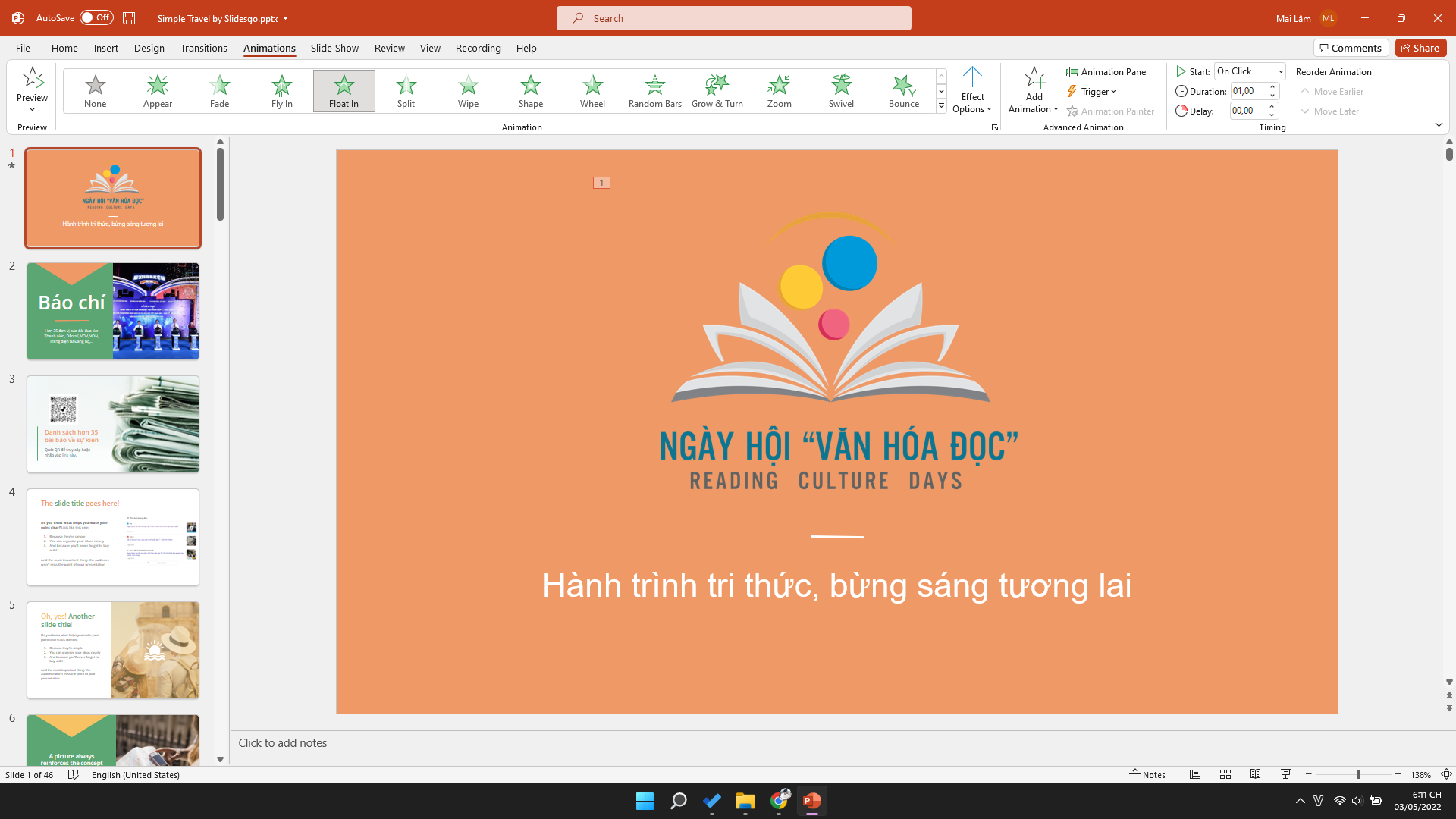The height and width of the screenshot is (819, 1456).
Task: Collapse the ribbon with chevron
Action: [1439, 124]
